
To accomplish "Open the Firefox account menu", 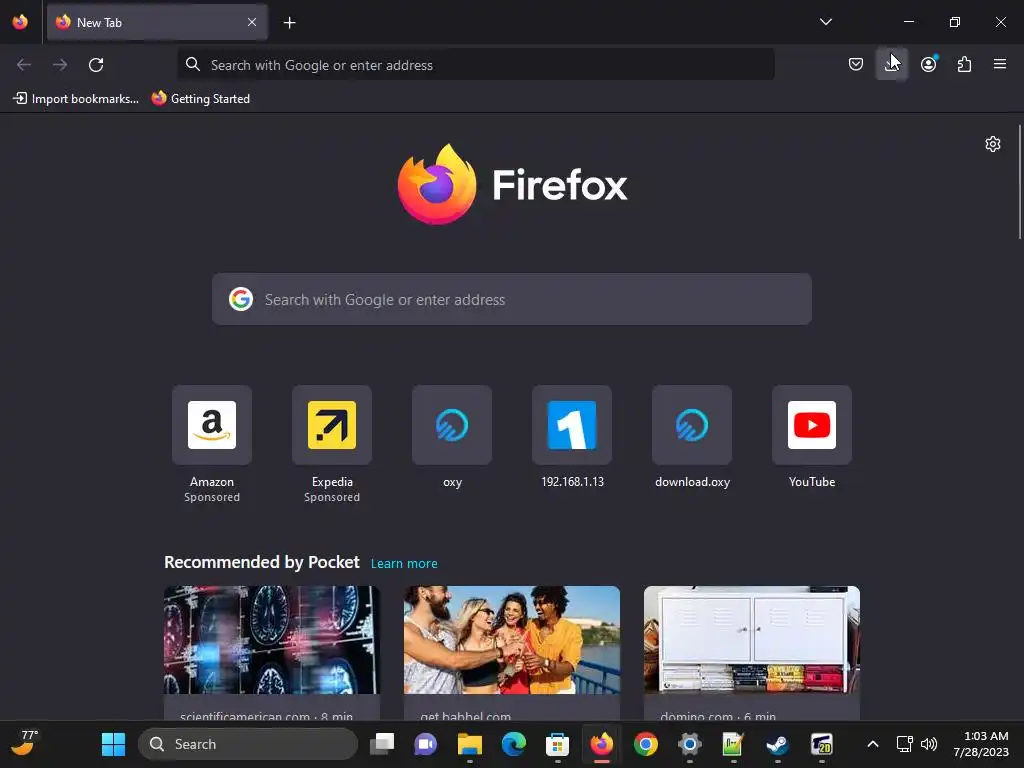I will [929, 64].
